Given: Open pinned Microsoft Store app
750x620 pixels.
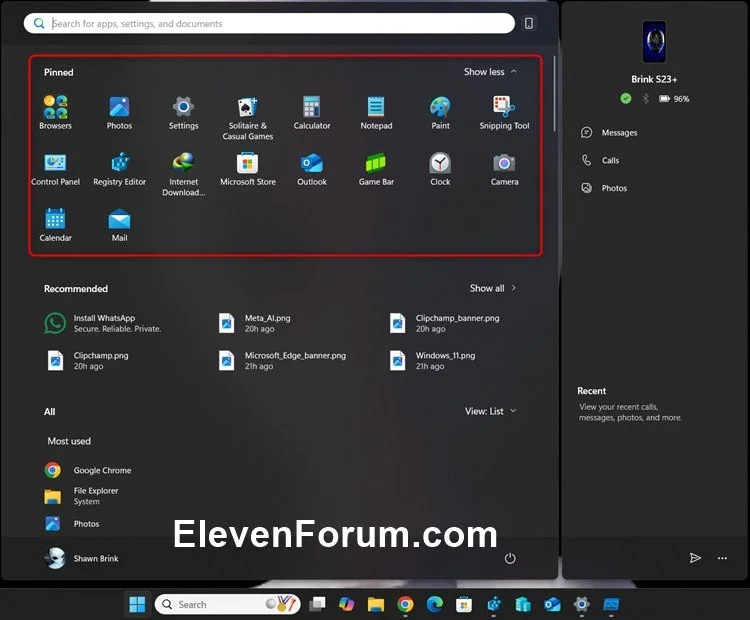Looking at the screenshot, I should coord(247,169).
